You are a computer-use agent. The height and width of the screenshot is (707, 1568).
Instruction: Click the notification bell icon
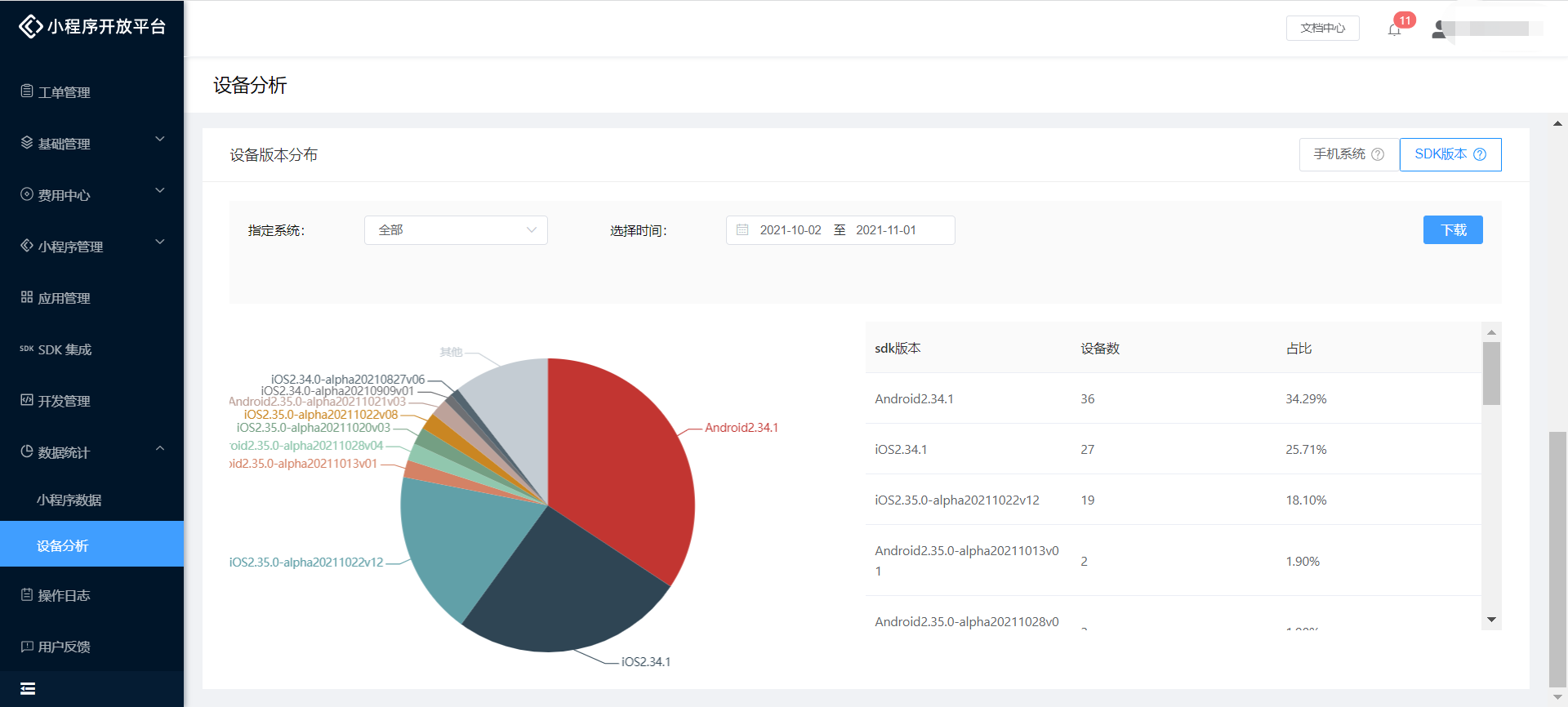[x=1394, y=30]
